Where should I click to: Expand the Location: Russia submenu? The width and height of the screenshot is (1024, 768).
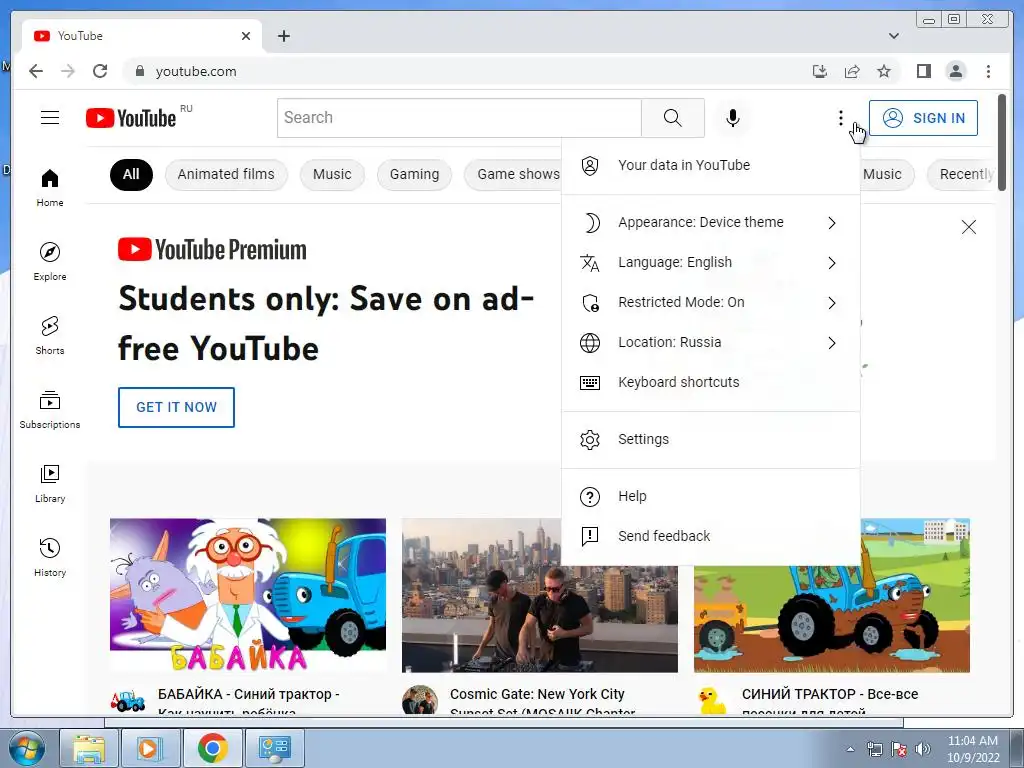(711, 342)
